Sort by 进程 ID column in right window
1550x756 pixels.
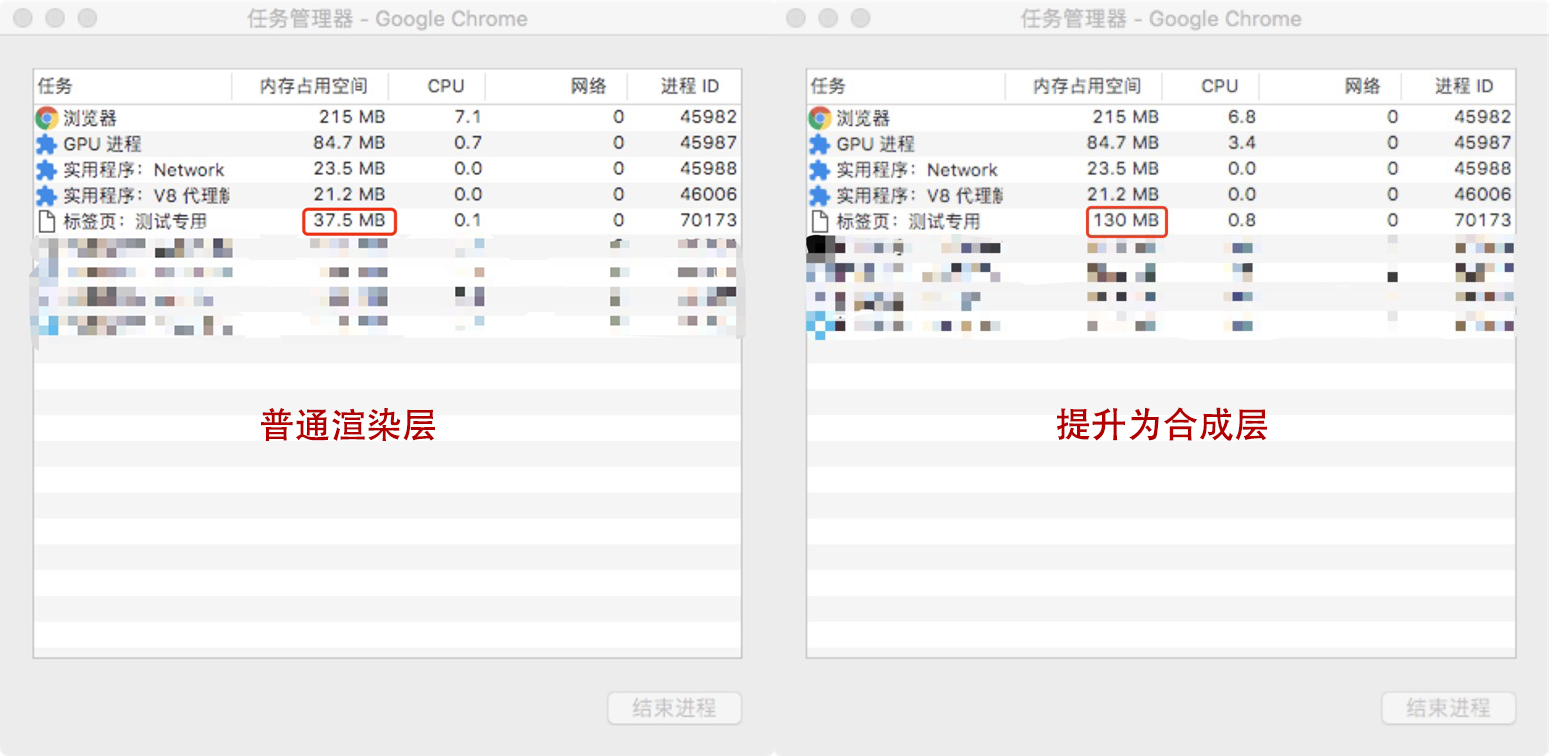click(1459, 86)
